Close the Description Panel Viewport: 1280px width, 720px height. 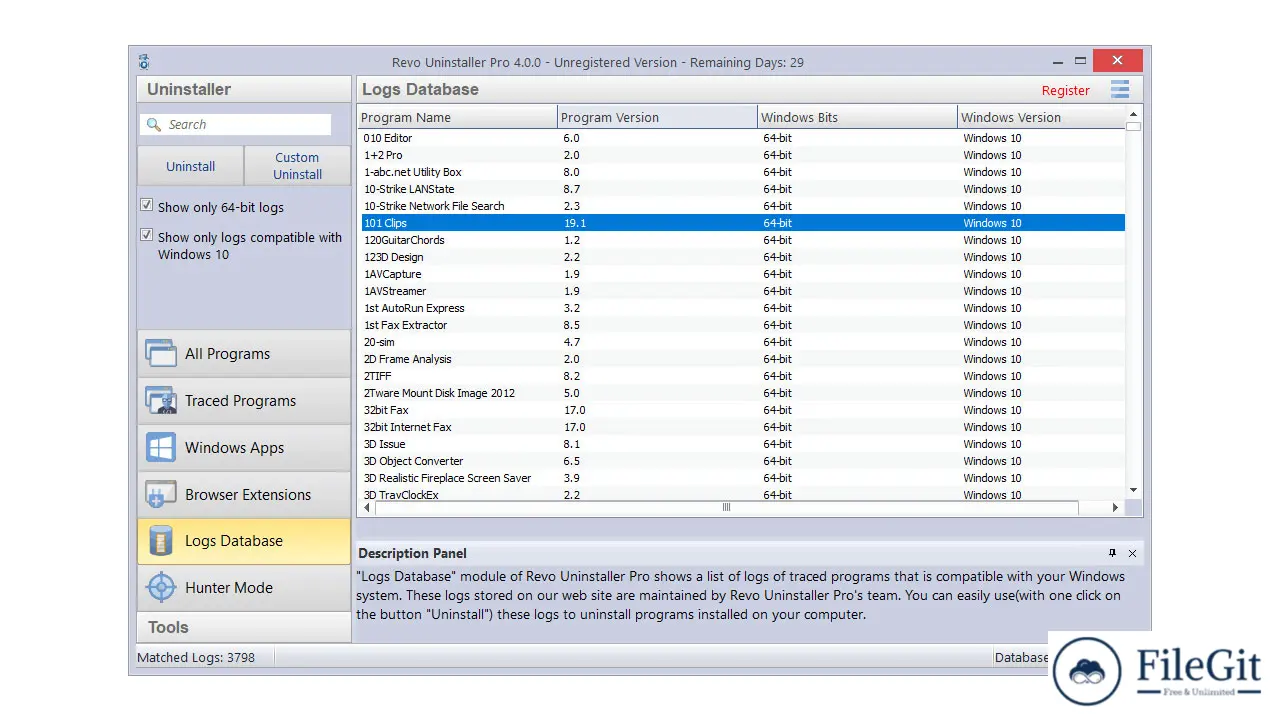(1132, 553)
